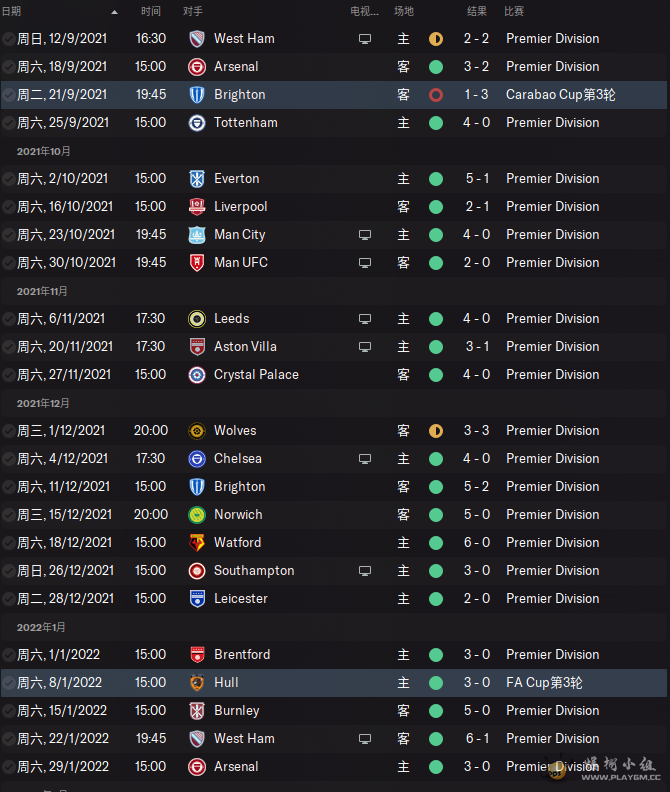
Task: Toggle the check circle beside 周六, 6/11/2021
Action: pyautogui.click(x=9, y=319)
